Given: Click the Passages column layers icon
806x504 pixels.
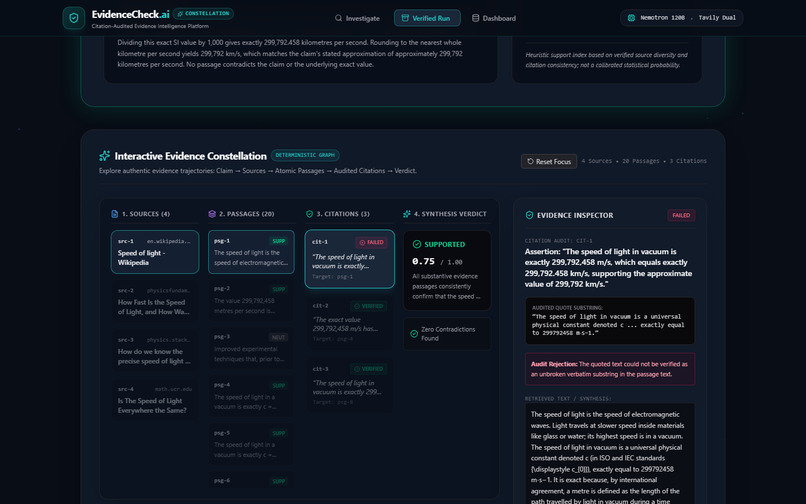Looking at the screenshot, I should pos(212,214).
